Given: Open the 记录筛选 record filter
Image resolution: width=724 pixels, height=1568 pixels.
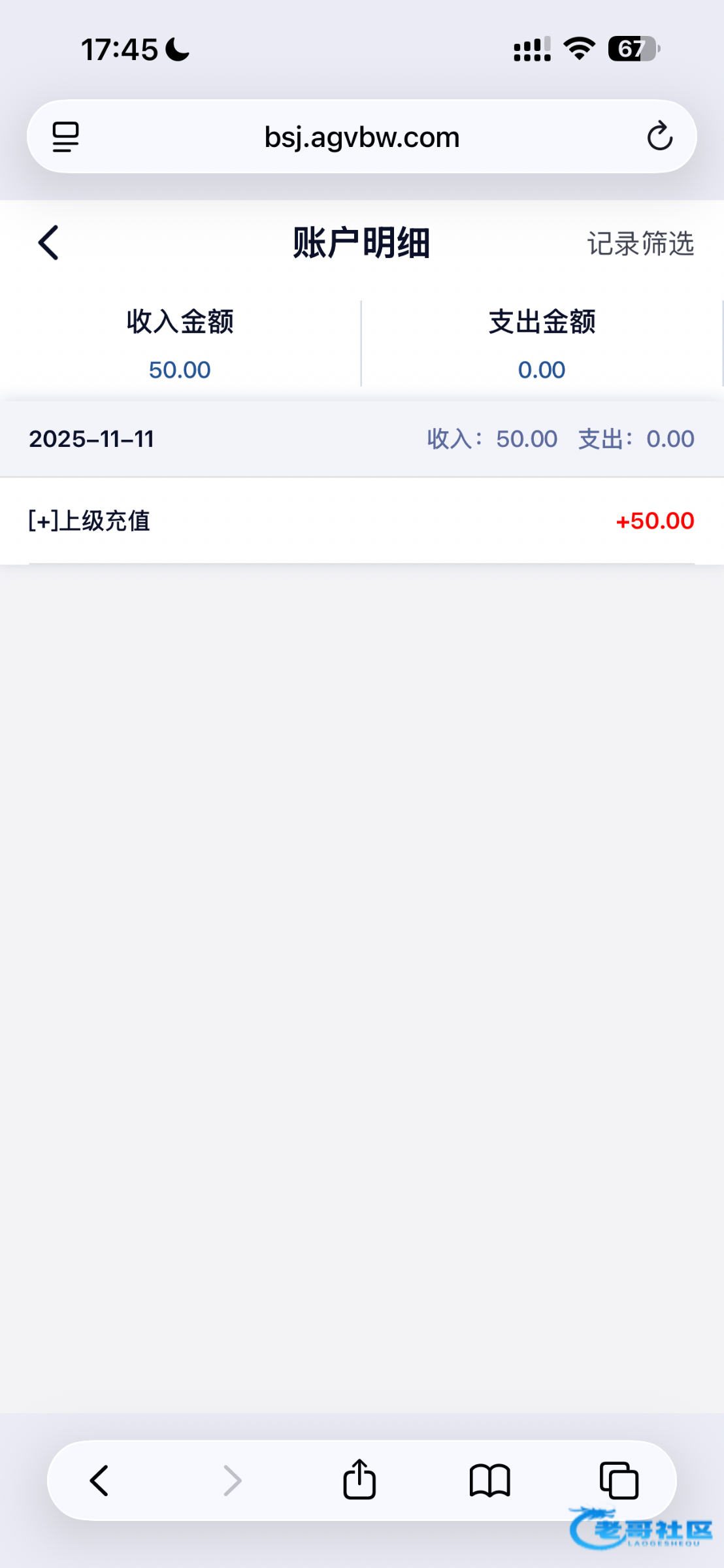Looking at the screenshot, I should point(640,244).
